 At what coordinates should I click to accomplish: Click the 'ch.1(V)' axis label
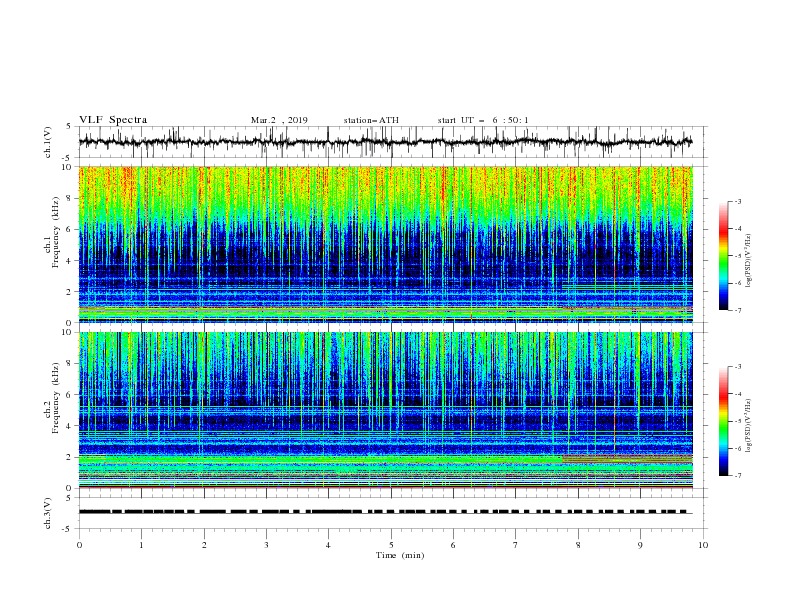click(48, 142)
